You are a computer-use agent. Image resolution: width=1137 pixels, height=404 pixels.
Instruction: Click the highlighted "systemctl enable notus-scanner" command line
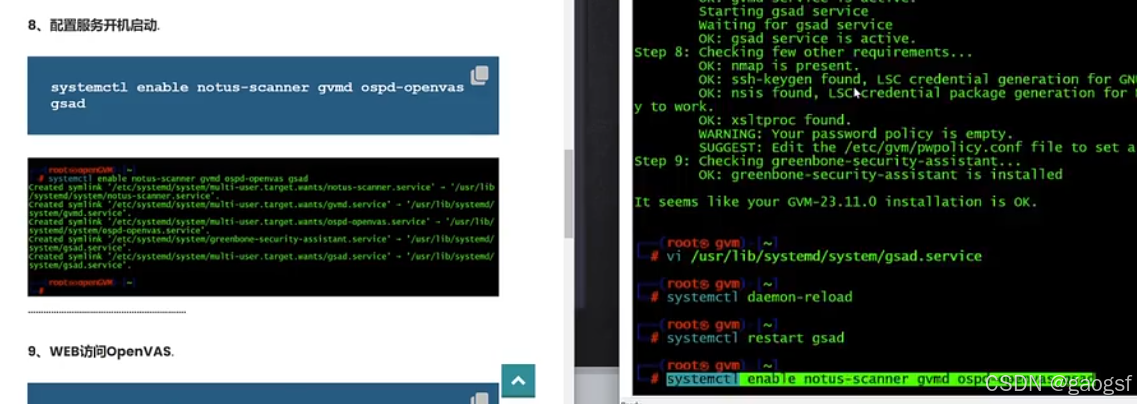[x=880, y=379]
